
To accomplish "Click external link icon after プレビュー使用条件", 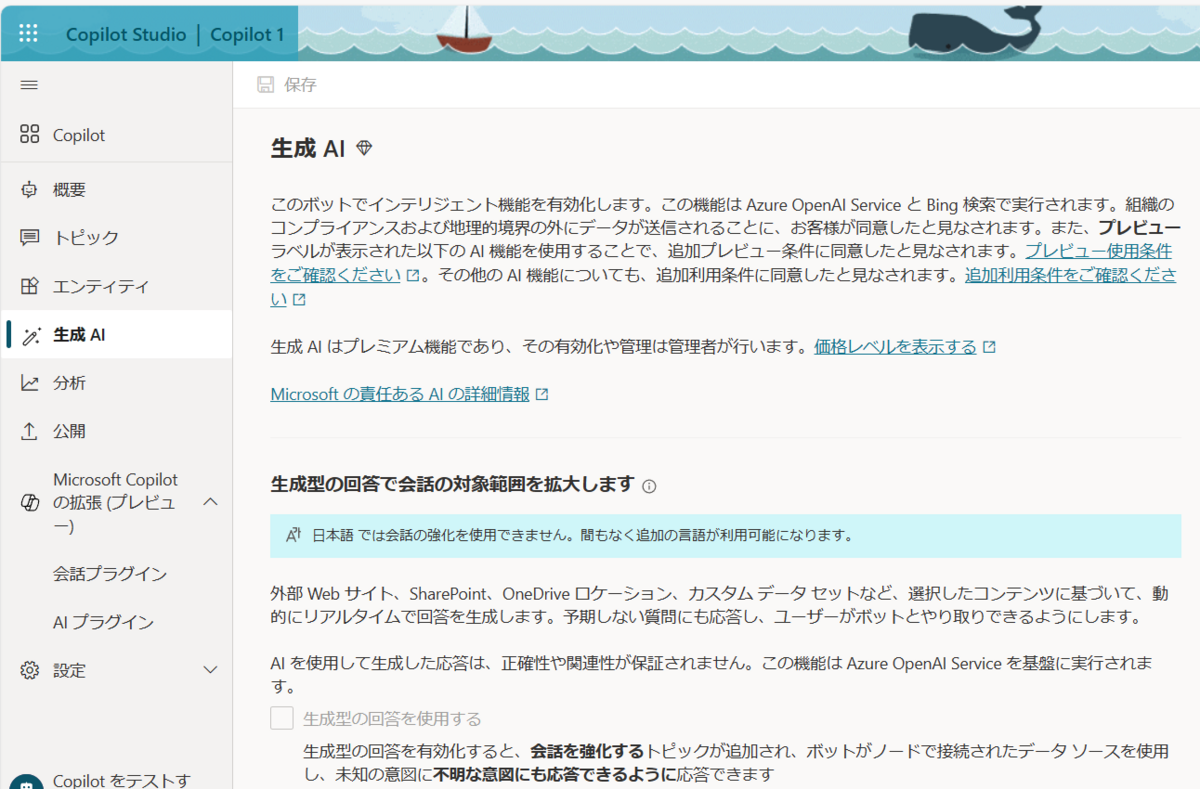I will 412,276.
